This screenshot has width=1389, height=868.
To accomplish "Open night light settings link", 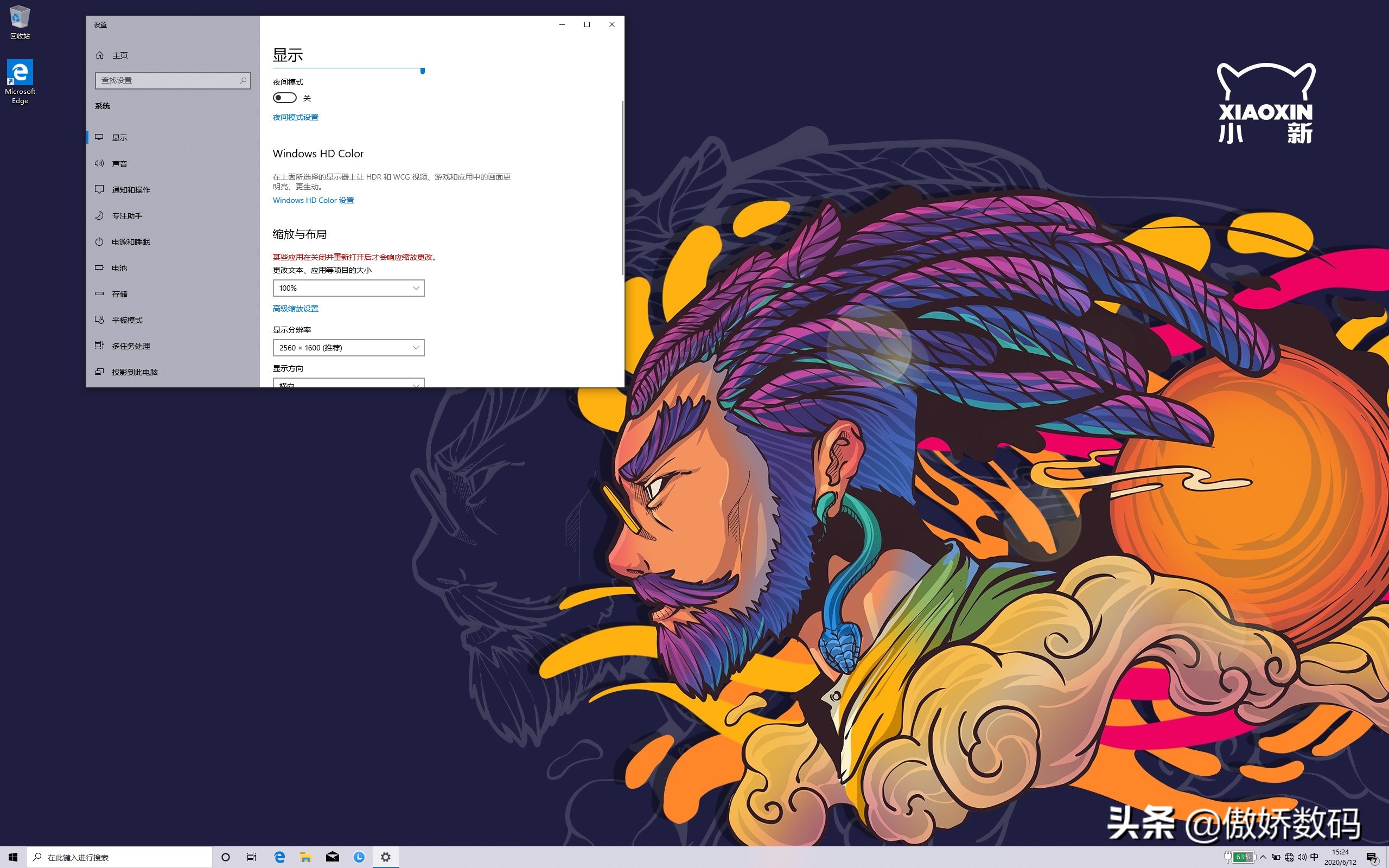I will pyautogui.click(x=295, y=117).
